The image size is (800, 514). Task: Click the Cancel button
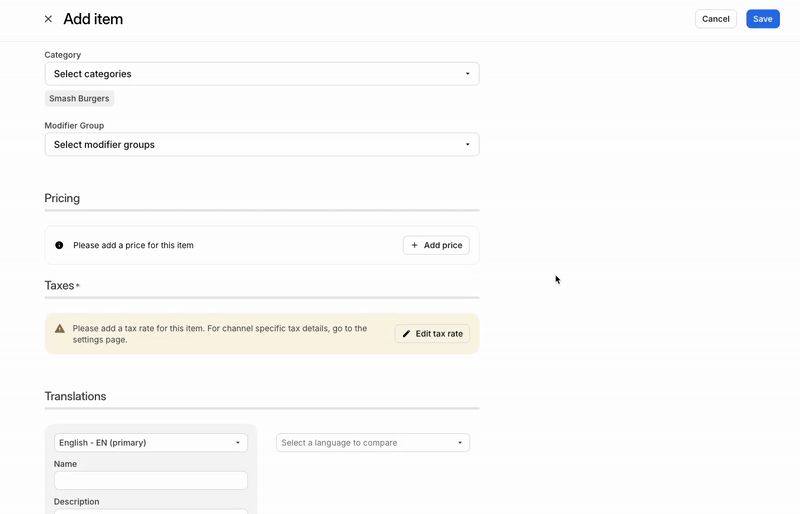pos(716,19)
